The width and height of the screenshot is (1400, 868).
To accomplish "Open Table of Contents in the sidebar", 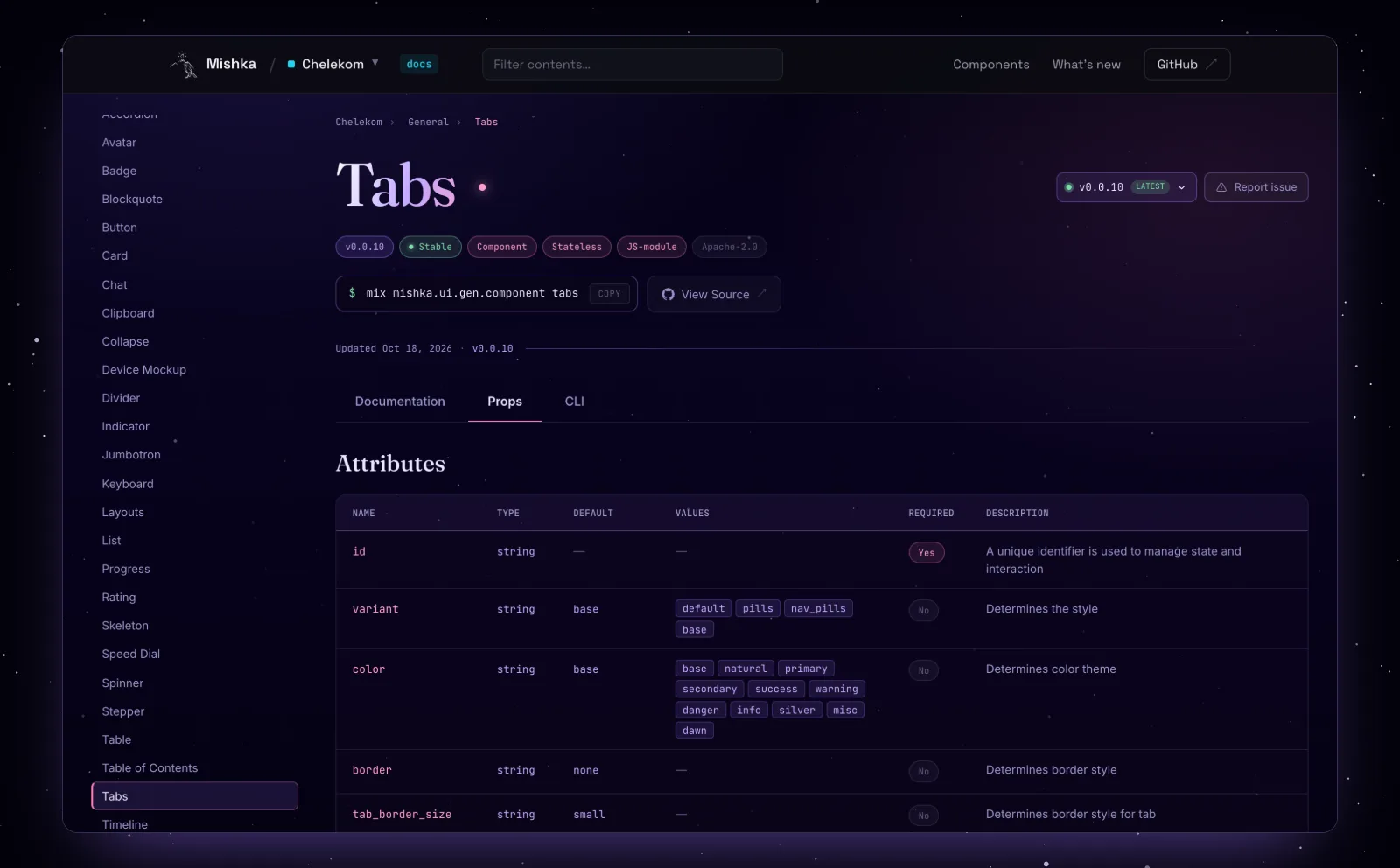I will pos(150,768).
